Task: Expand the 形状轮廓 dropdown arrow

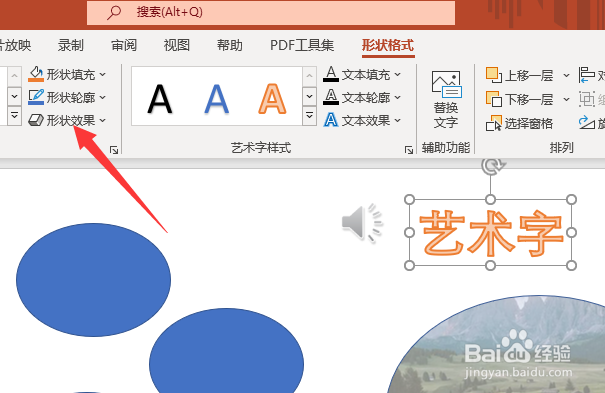Action: (x=103, y=98)
